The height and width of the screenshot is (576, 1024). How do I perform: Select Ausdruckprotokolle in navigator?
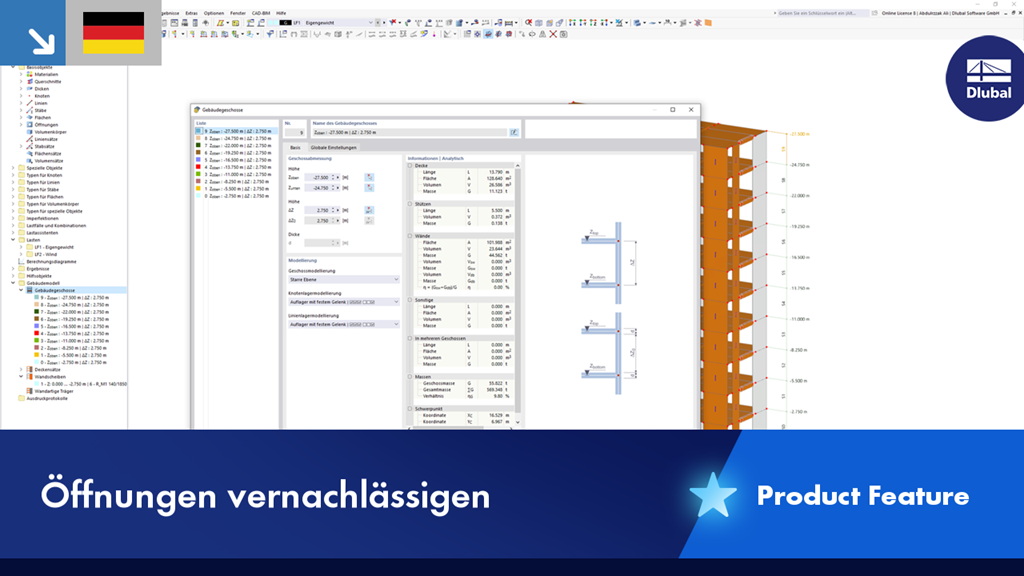tap(47, 398)
